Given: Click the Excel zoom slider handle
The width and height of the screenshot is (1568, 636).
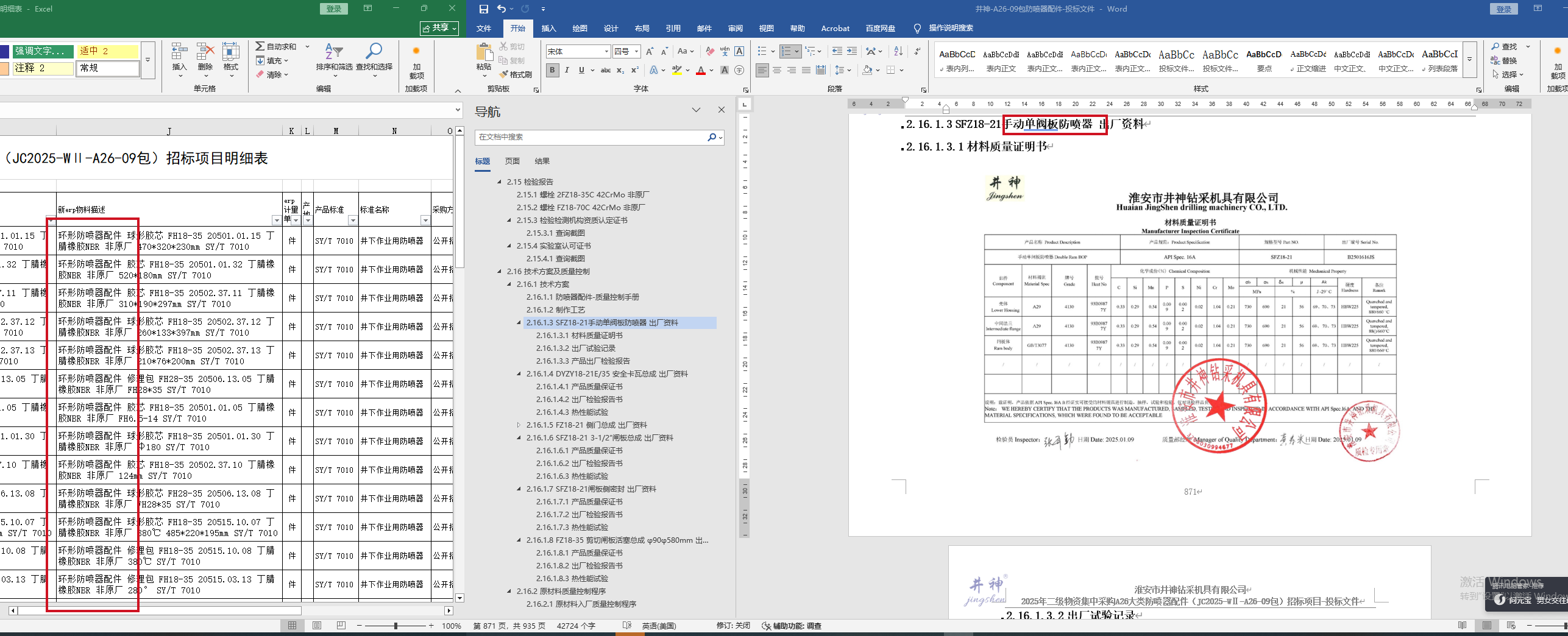Looking at the screenshot, I should pos(396,626).
